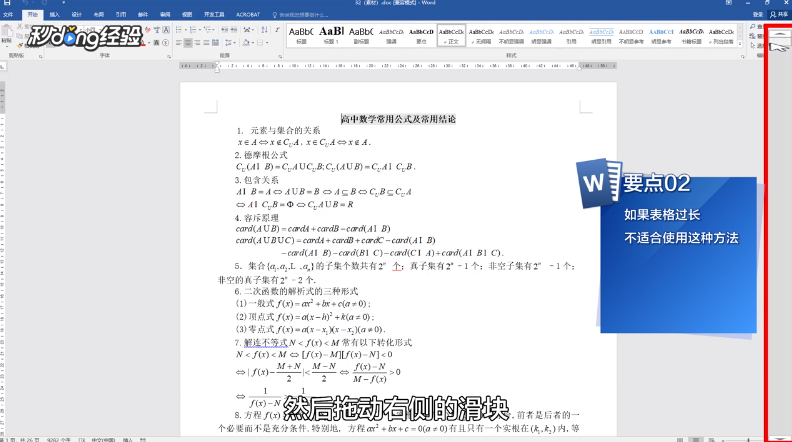Apply the 标题 1 style
The width and height of the screenshot is (792, 442).
click(331, 35)
